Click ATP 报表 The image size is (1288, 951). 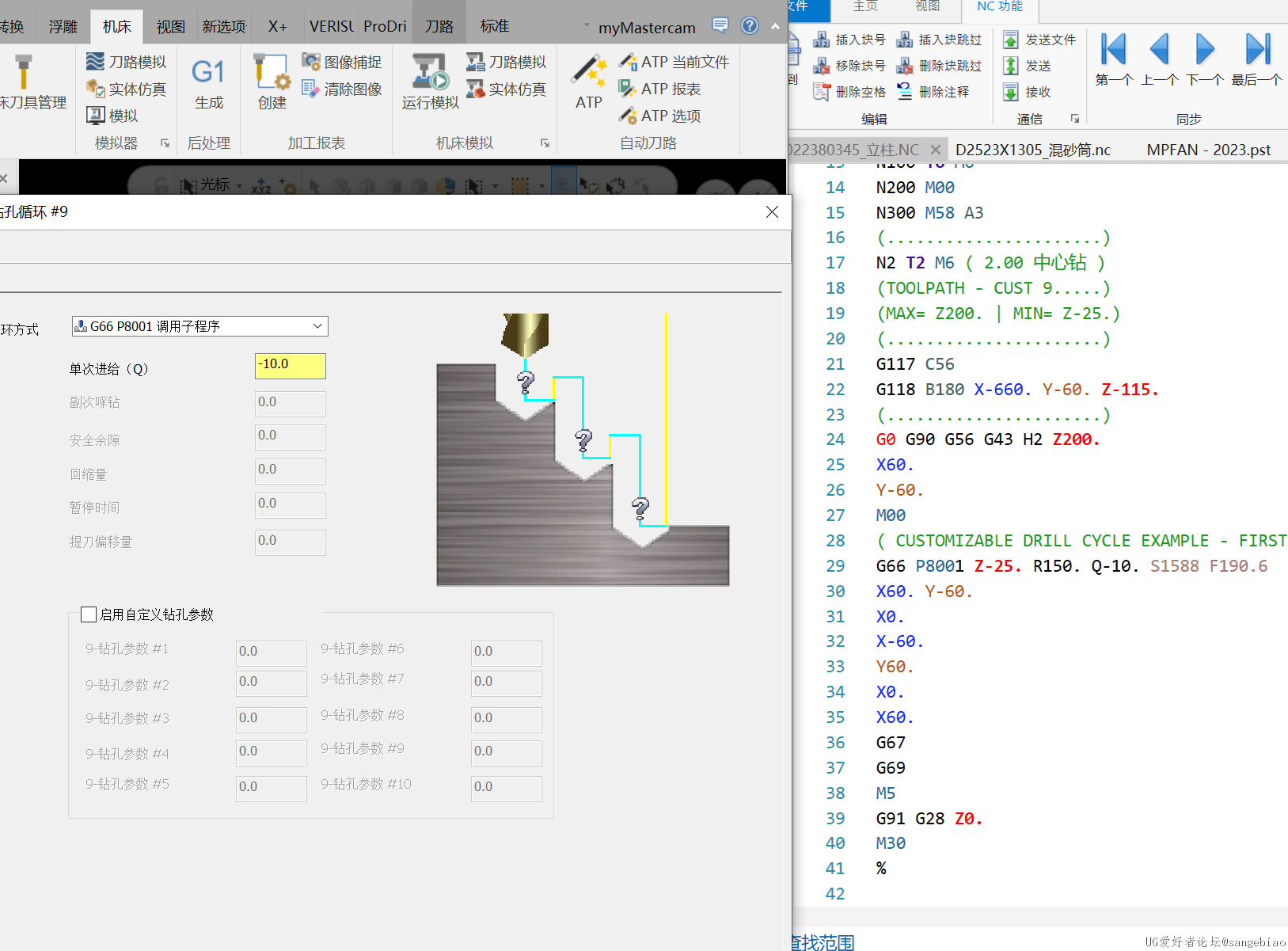[659, 89]
